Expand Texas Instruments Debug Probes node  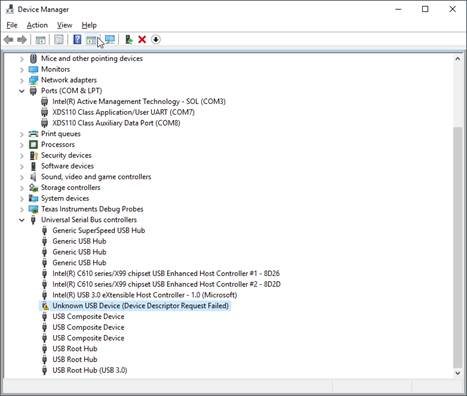(x=22, y=209)
